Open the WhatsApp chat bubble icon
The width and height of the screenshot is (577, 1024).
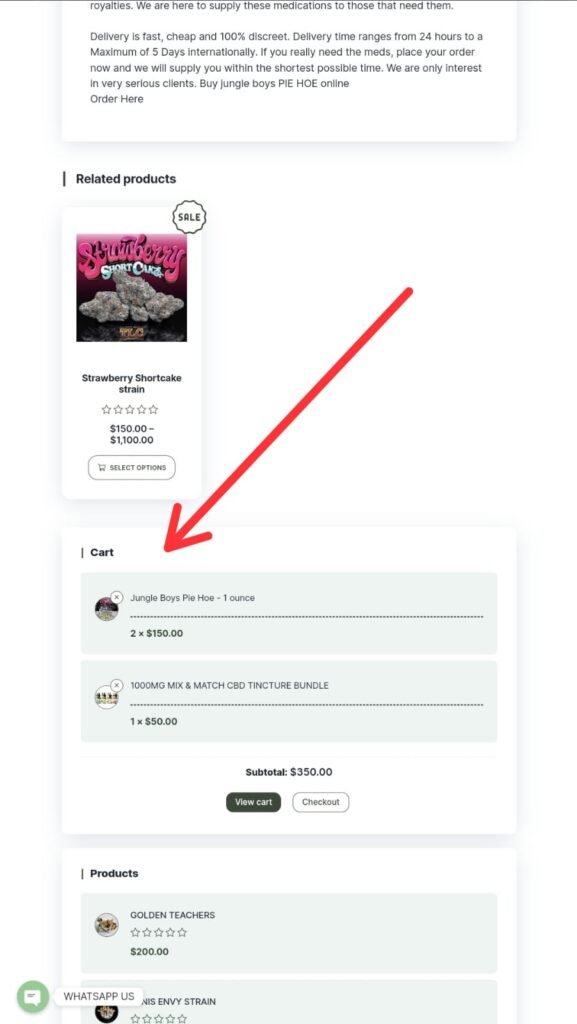click(33, 997)
